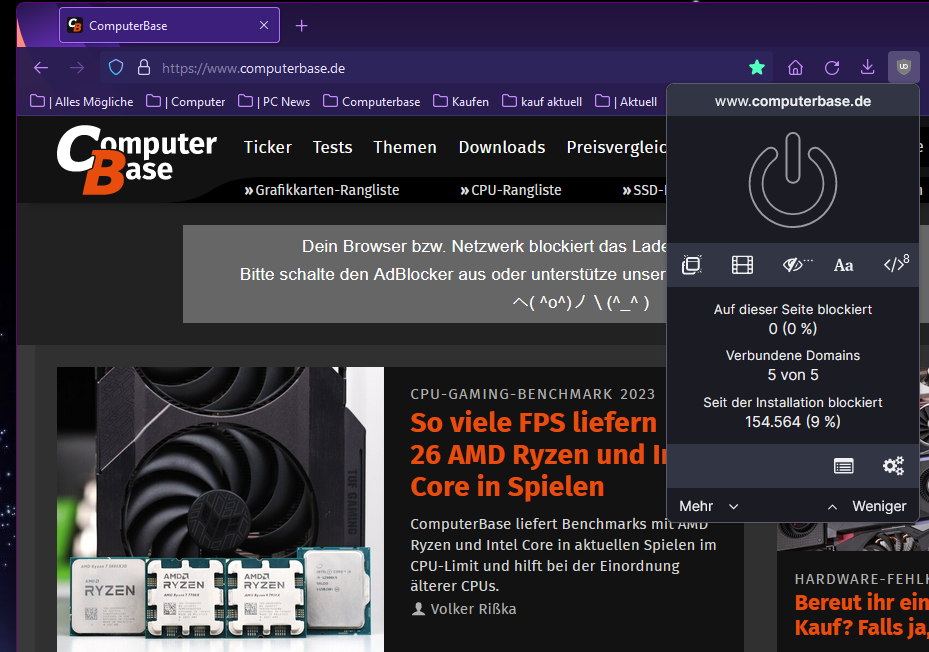Open the 'Bereut ihr' hardware article
The image size is (929, 652).
click(x=861, y=615)
